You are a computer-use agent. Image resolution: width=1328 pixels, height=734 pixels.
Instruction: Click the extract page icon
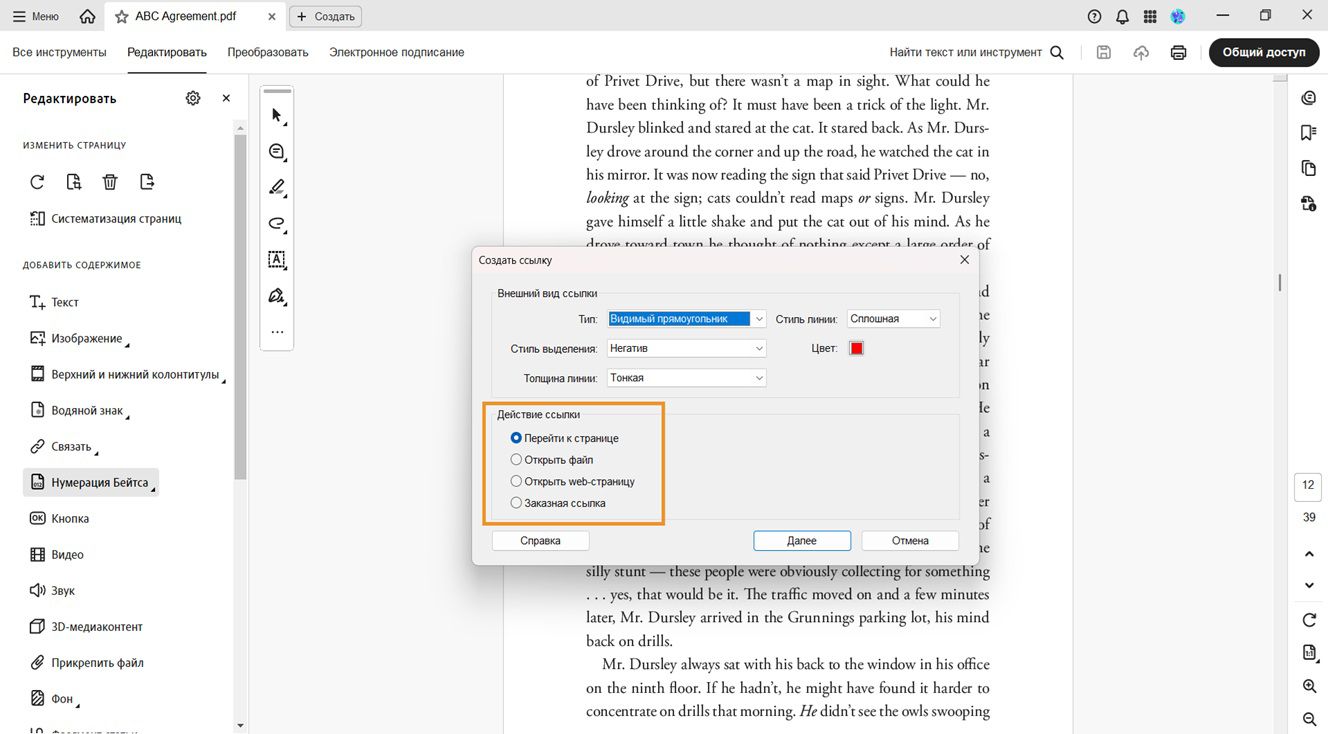[147, 182]
